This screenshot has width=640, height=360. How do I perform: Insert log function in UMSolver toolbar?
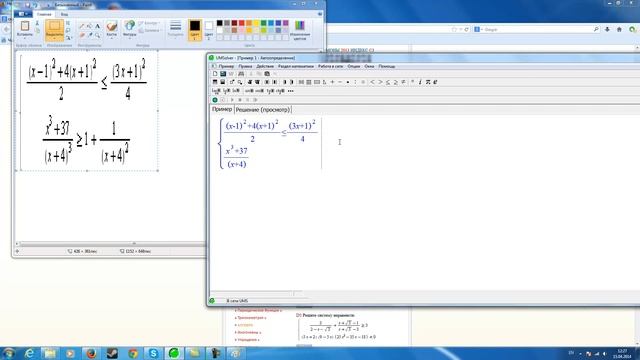216,91
